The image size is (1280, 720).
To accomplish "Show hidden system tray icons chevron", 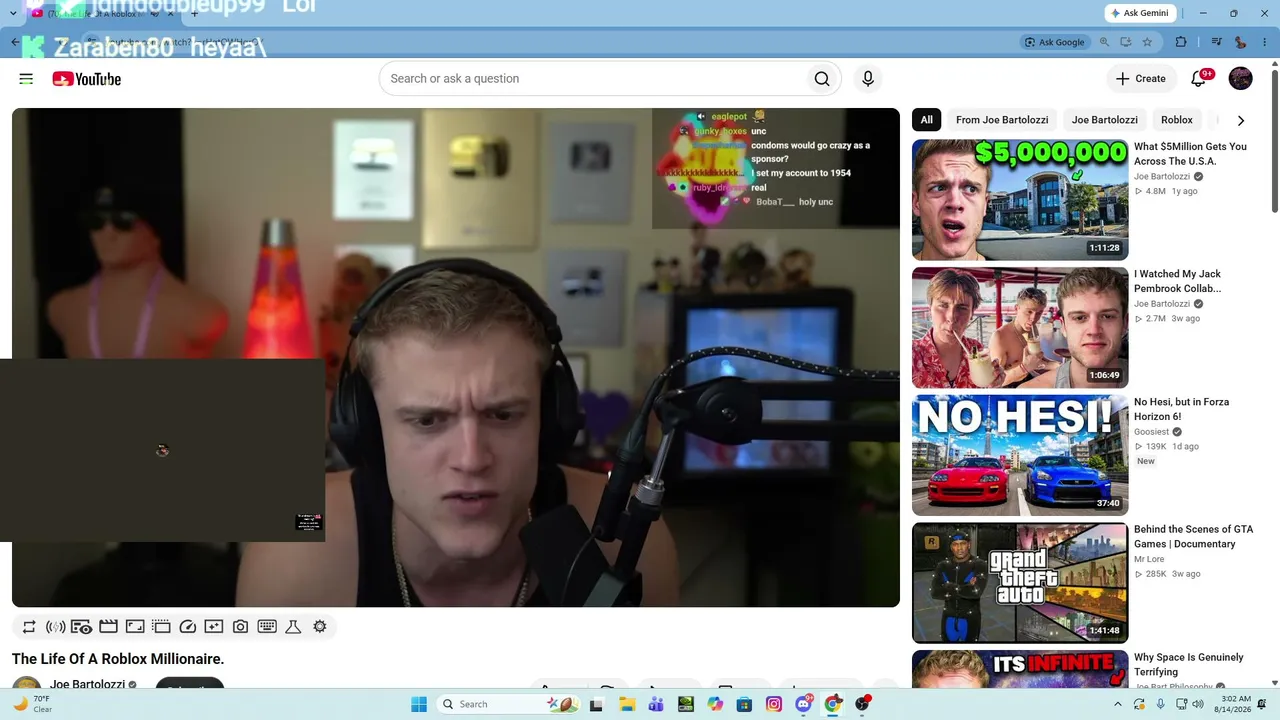I will click(1118, 704).
